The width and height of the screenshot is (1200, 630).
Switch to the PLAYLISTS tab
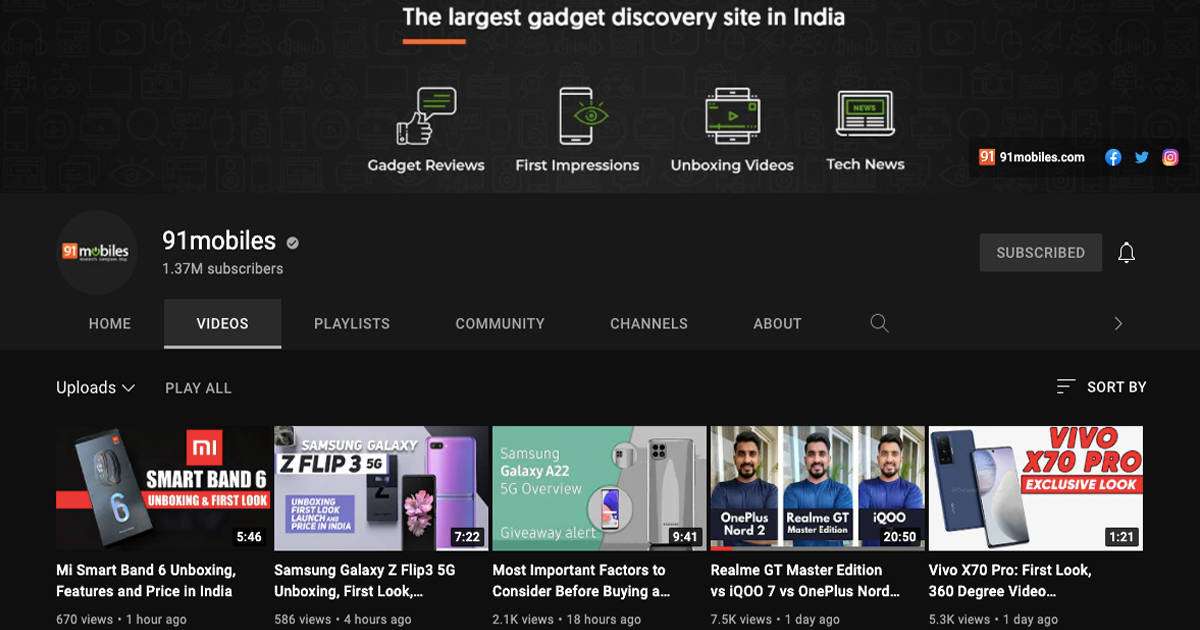click(352, 323)
